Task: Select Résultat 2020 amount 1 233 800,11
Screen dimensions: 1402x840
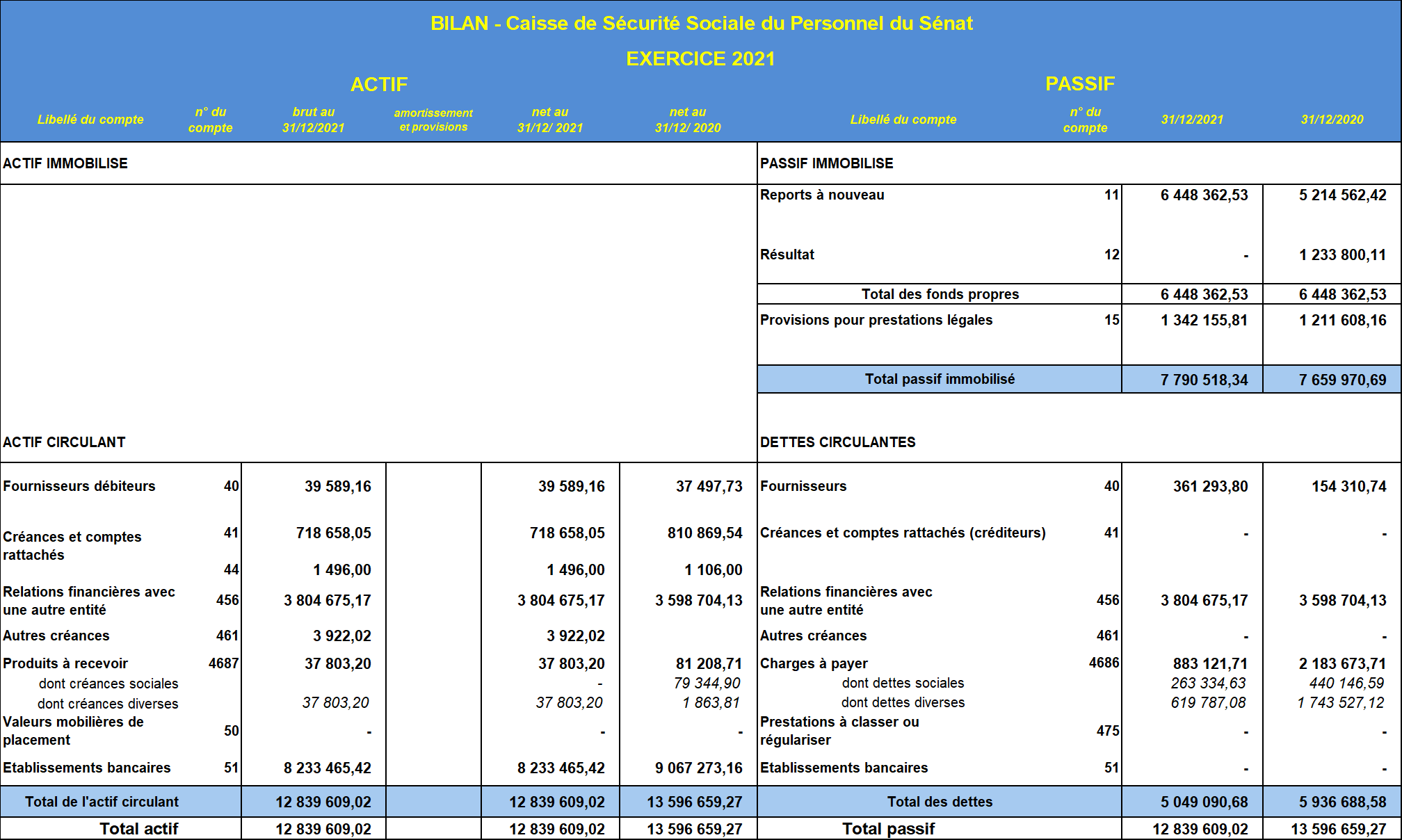Action: click(1342, 255)
